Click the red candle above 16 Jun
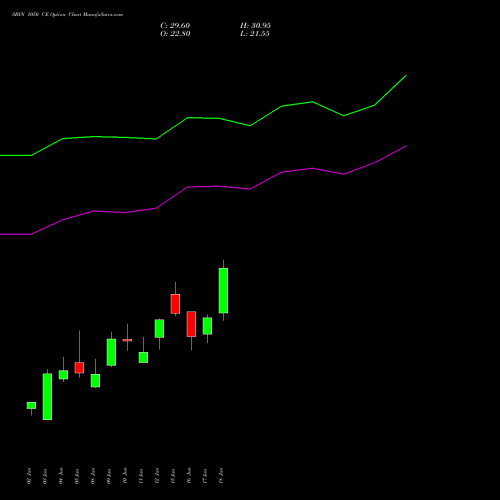 pos(191,324)
